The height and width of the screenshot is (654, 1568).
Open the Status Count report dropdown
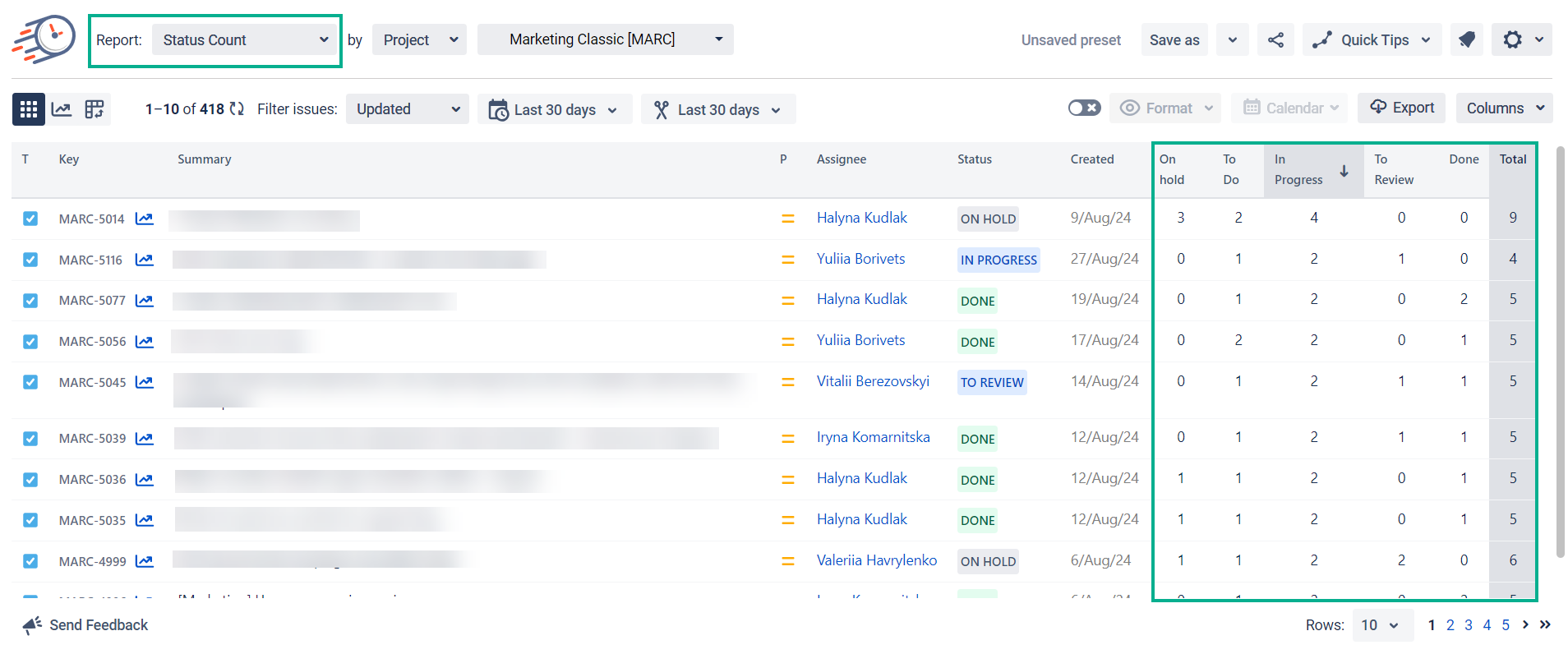(245, 39)
